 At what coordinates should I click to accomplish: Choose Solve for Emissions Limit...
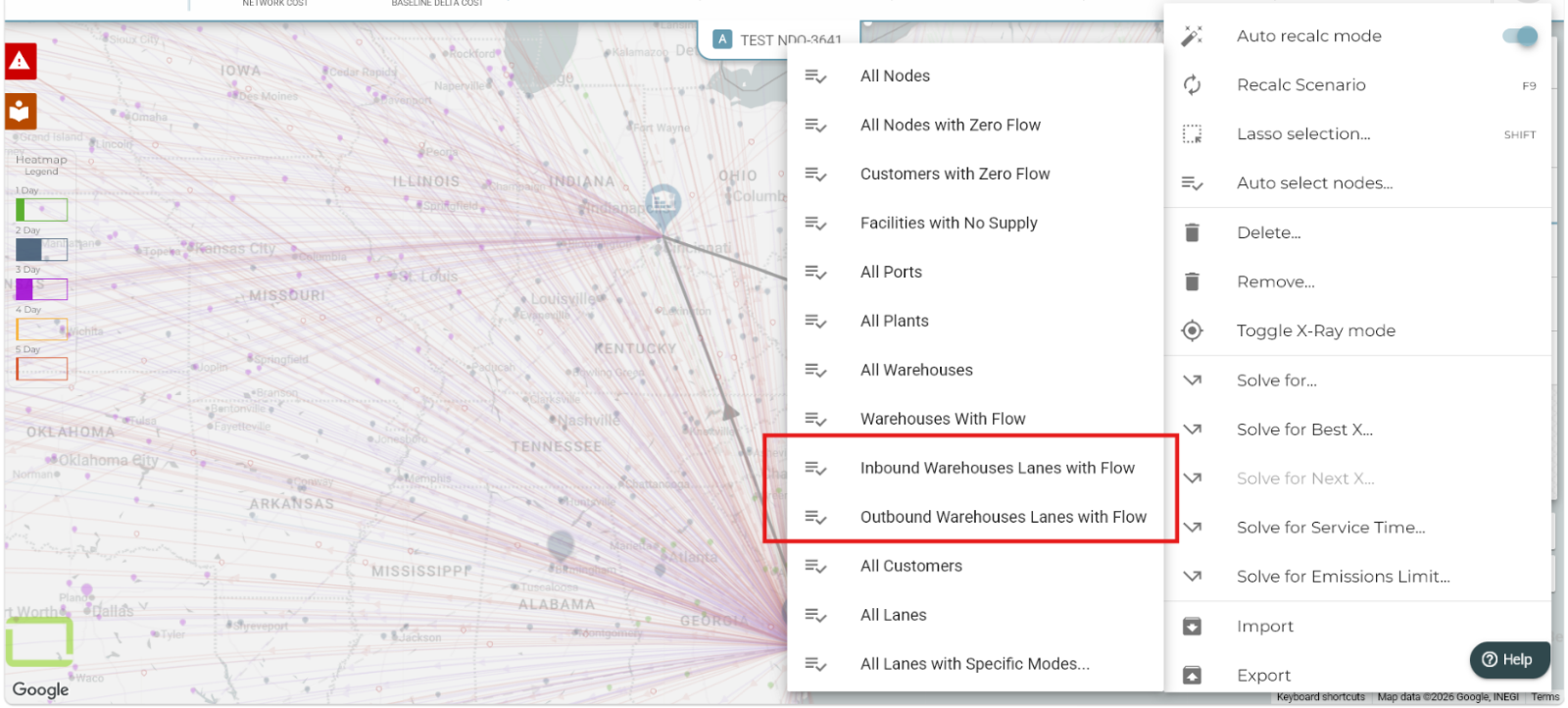pyautogui.click(x=1358, y=577)
